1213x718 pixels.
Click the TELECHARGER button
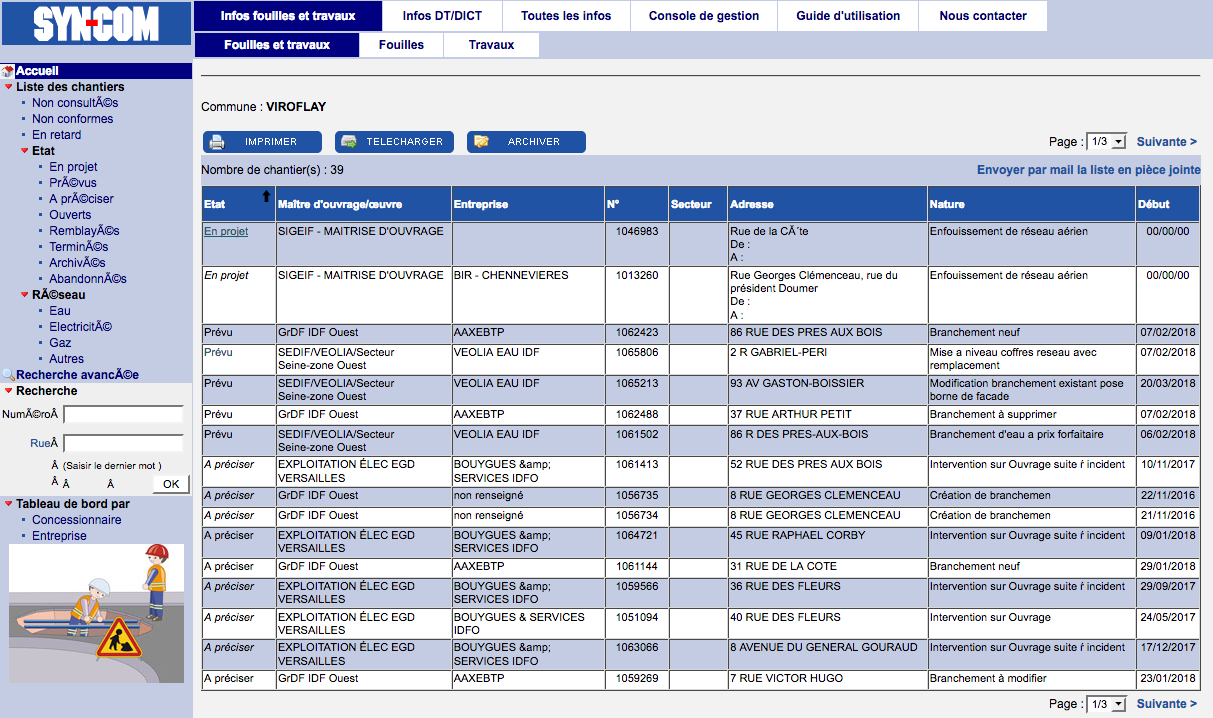(395, 142)
